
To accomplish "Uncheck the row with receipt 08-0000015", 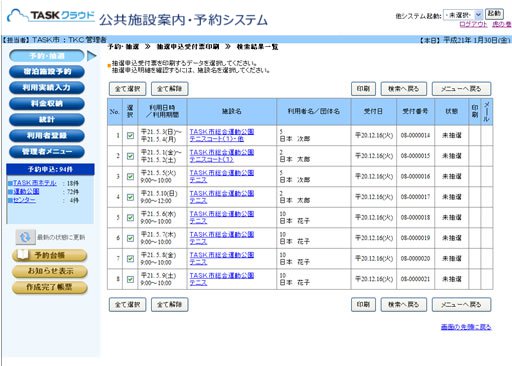I will pos(130,156).
